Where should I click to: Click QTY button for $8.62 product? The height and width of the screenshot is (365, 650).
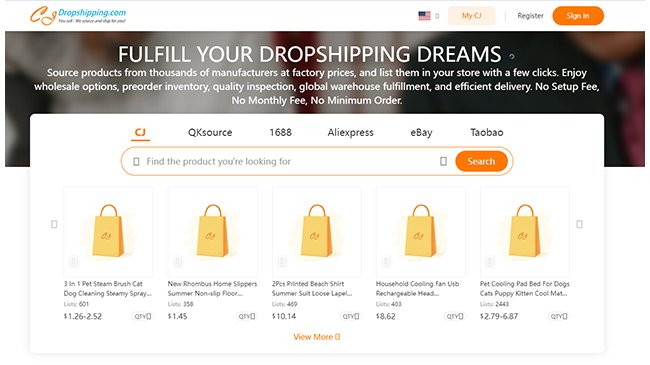coord(455,316)
